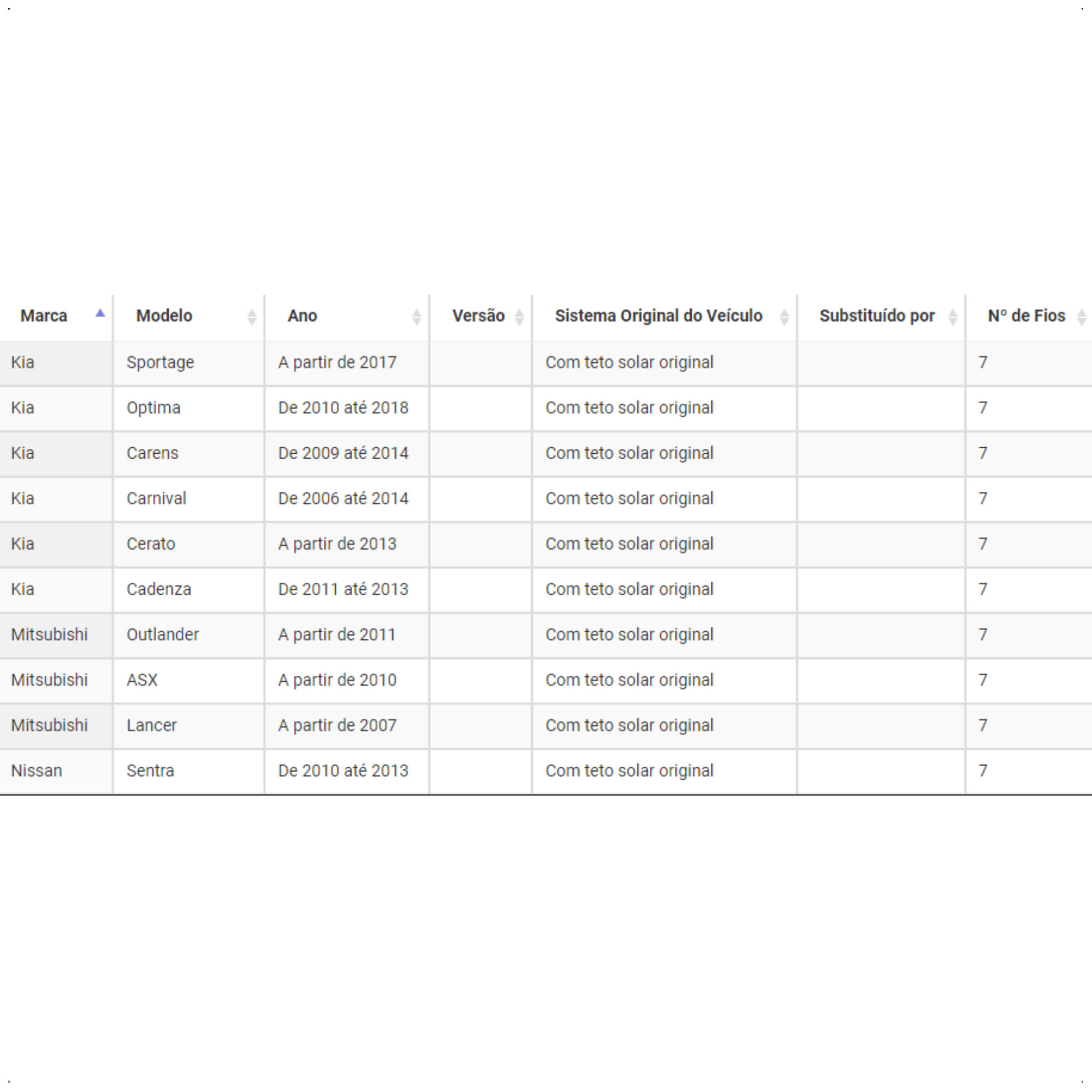Click the Modelo column header label
1092x1092 pixels.
(x=164, y=316)
